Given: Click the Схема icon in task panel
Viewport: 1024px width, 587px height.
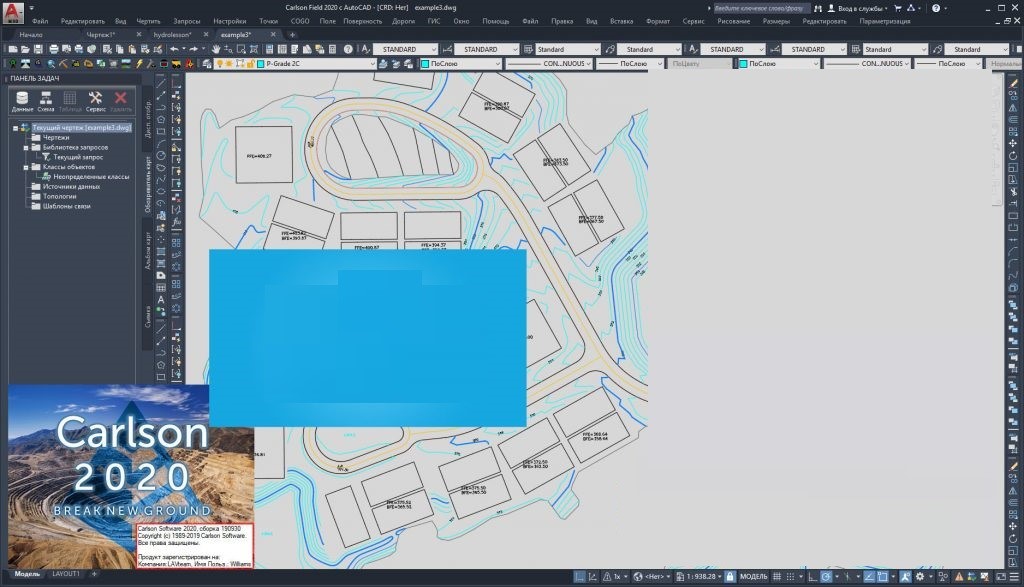Looking at the screenshot, I should click(46, 101).
